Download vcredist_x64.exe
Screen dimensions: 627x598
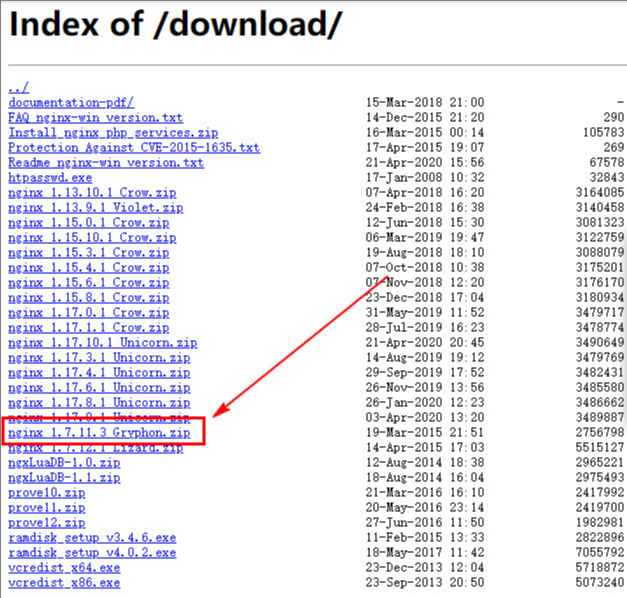tap(64, 568)
